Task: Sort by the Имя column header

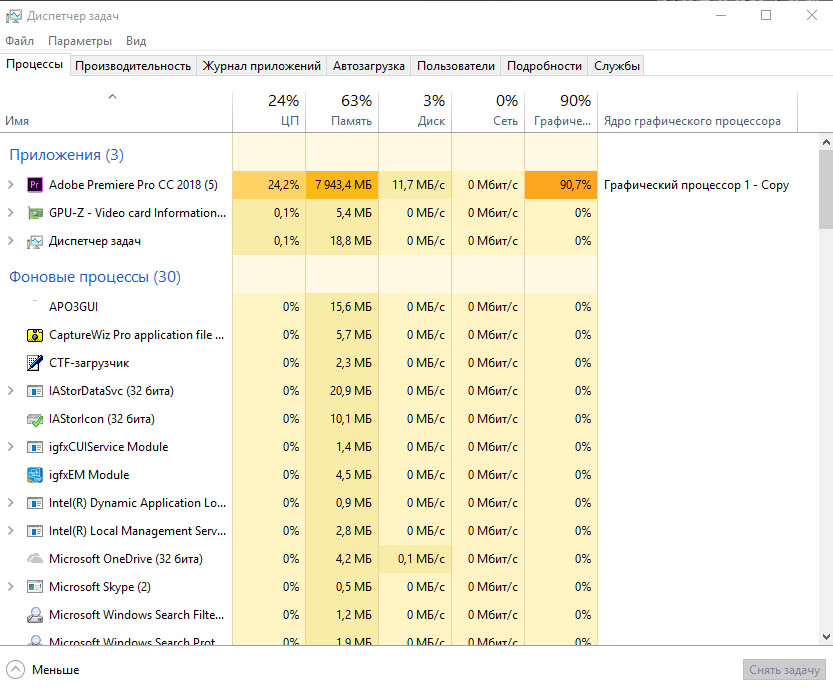Action: [116, 111]
